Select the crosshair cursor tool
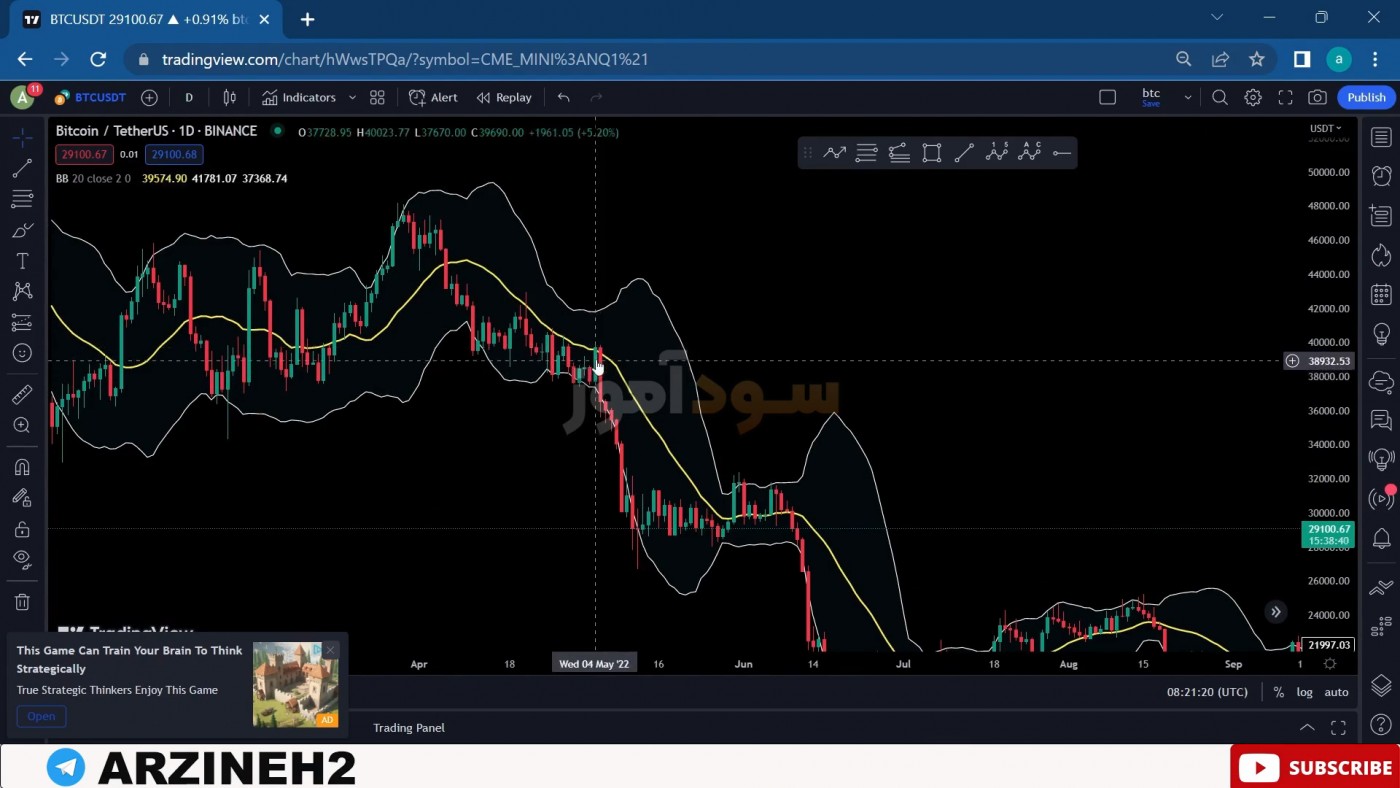This screenshot has height=788, width=1400. 22,137
